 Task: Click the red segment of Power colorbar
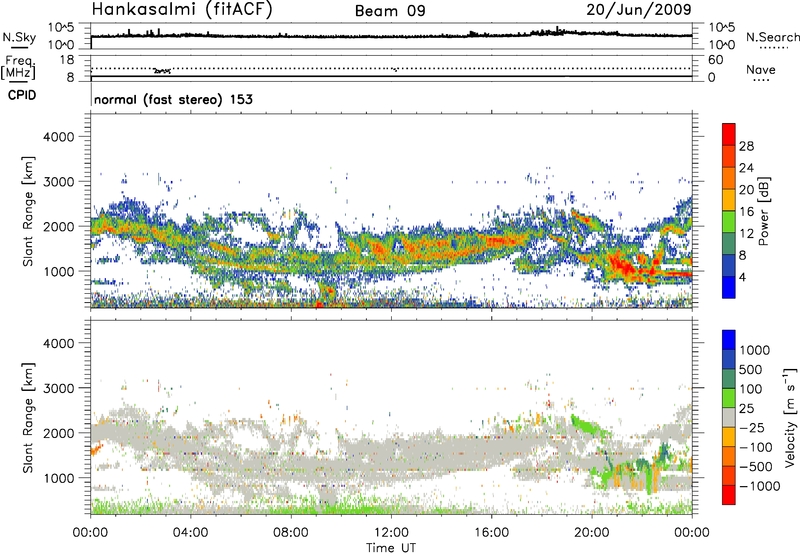[x=729, y=134]
